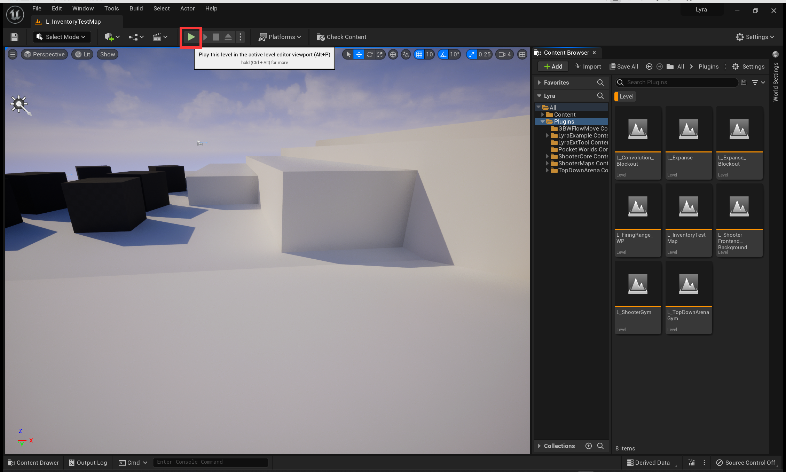Open the Help menu
This screenshot has width=786, height=472.
(x=212, y=9)
